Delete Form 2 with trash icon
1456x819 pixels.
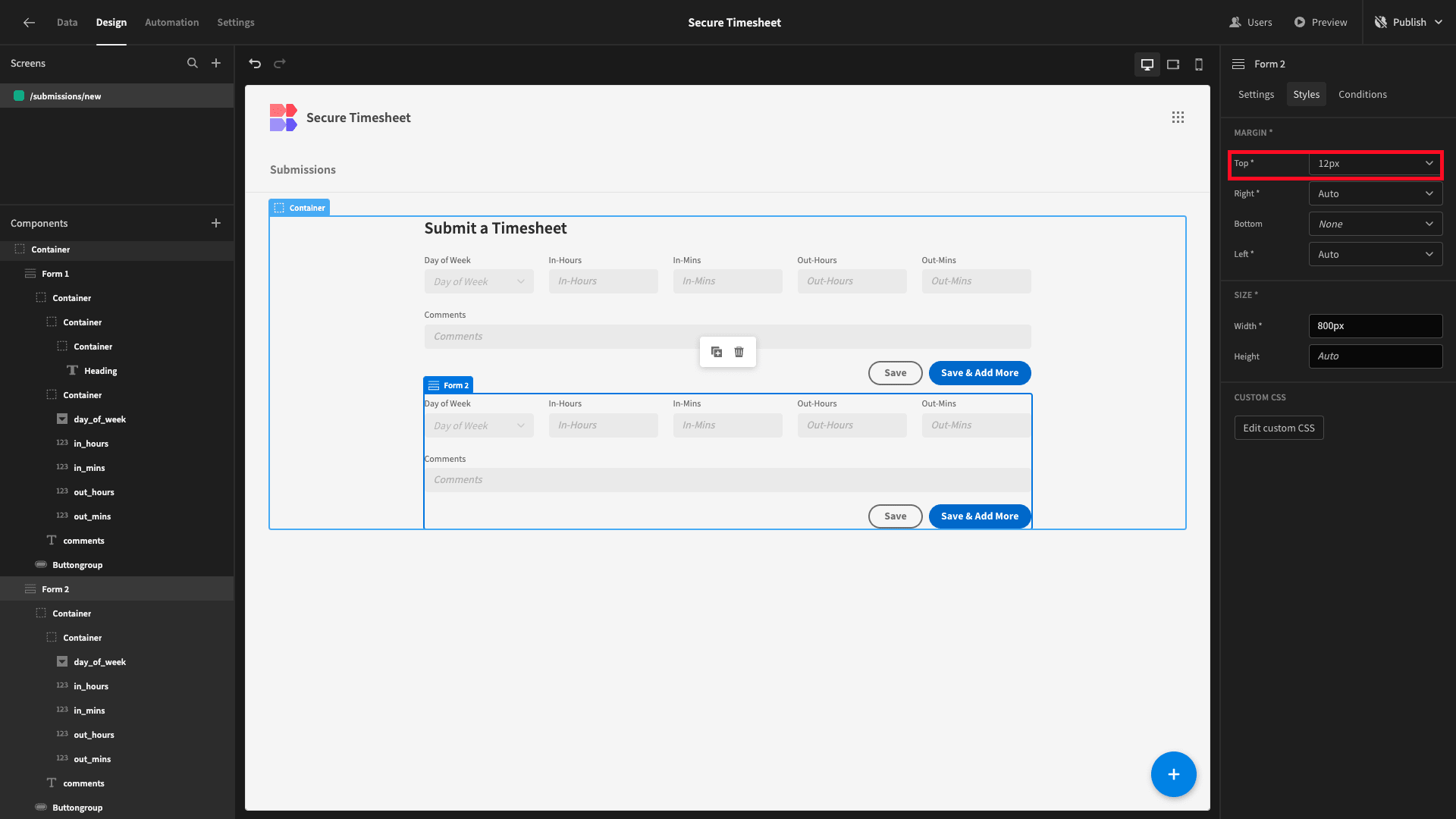(739, 352)
